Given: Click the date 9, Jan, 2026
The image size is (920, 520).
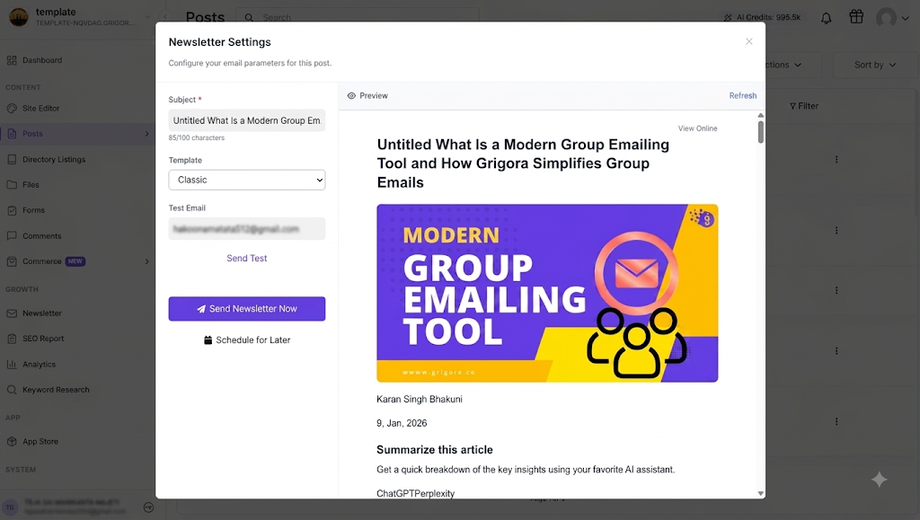Looking at the screenshot, I should [402, 423].
